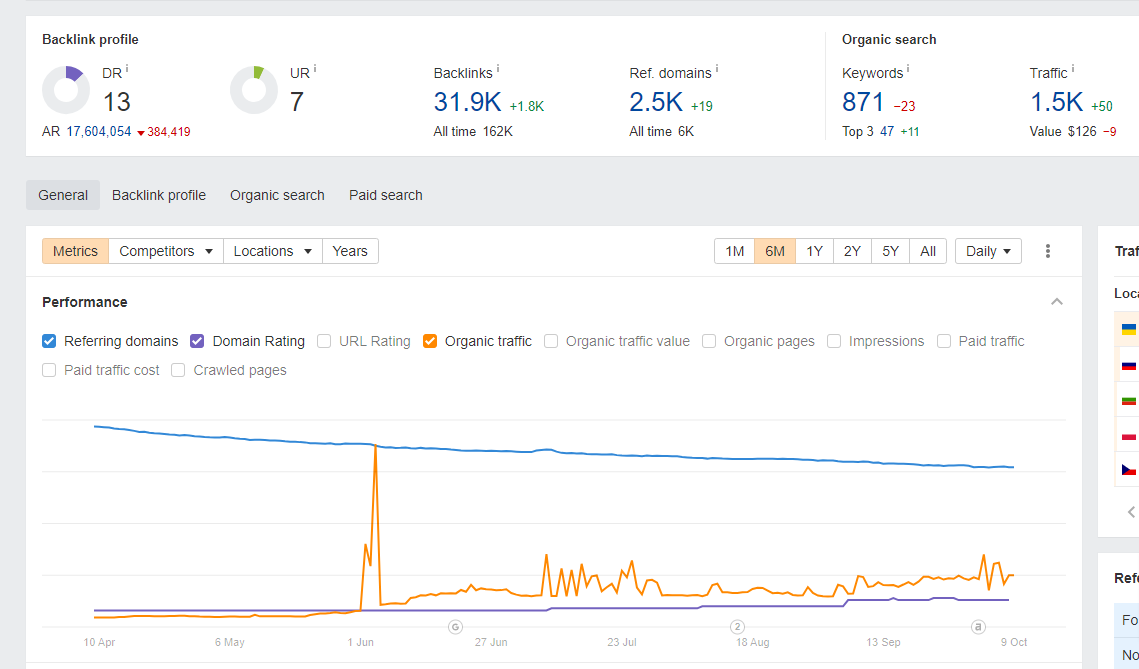The image size is (1139, 669).
Task: Open the Competitors dropdown
Action: tap(166, 251)
